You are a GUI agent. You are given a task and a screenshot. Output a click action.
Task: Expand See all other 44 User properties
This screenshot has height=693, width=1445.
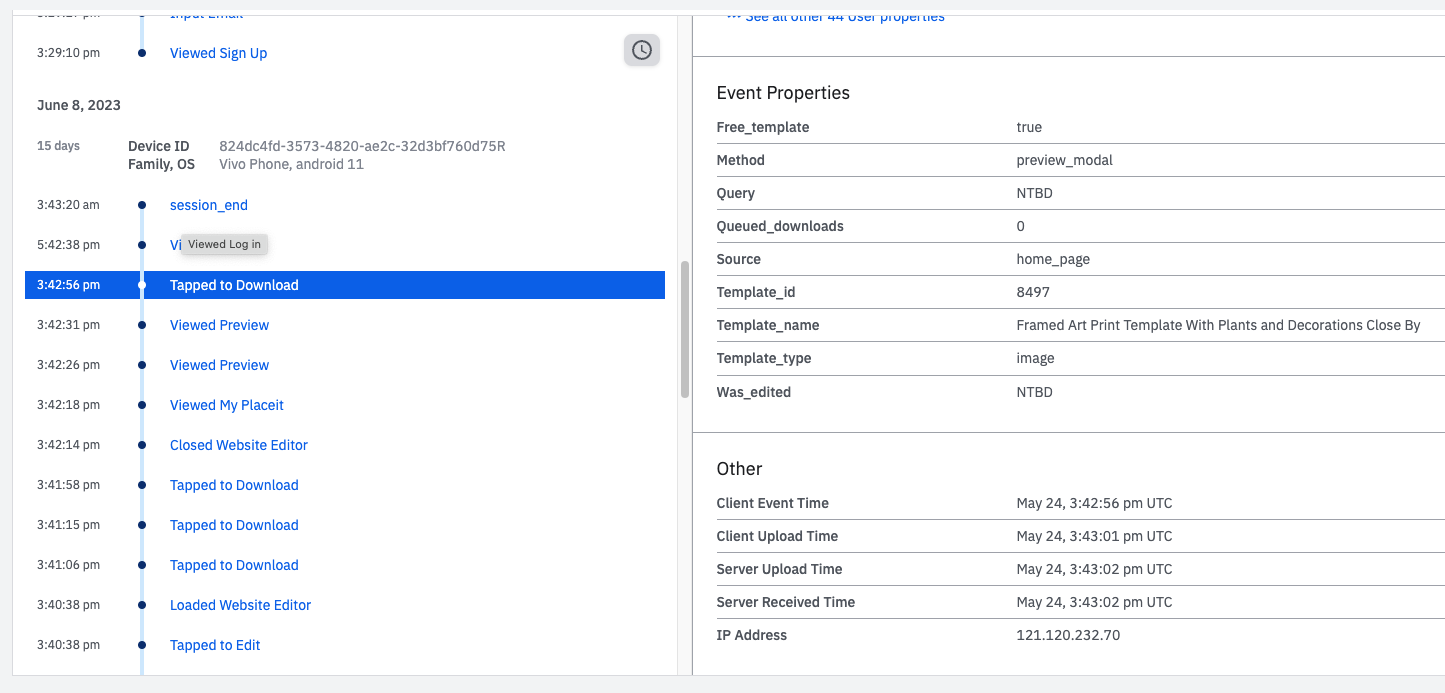coord(843,17)
